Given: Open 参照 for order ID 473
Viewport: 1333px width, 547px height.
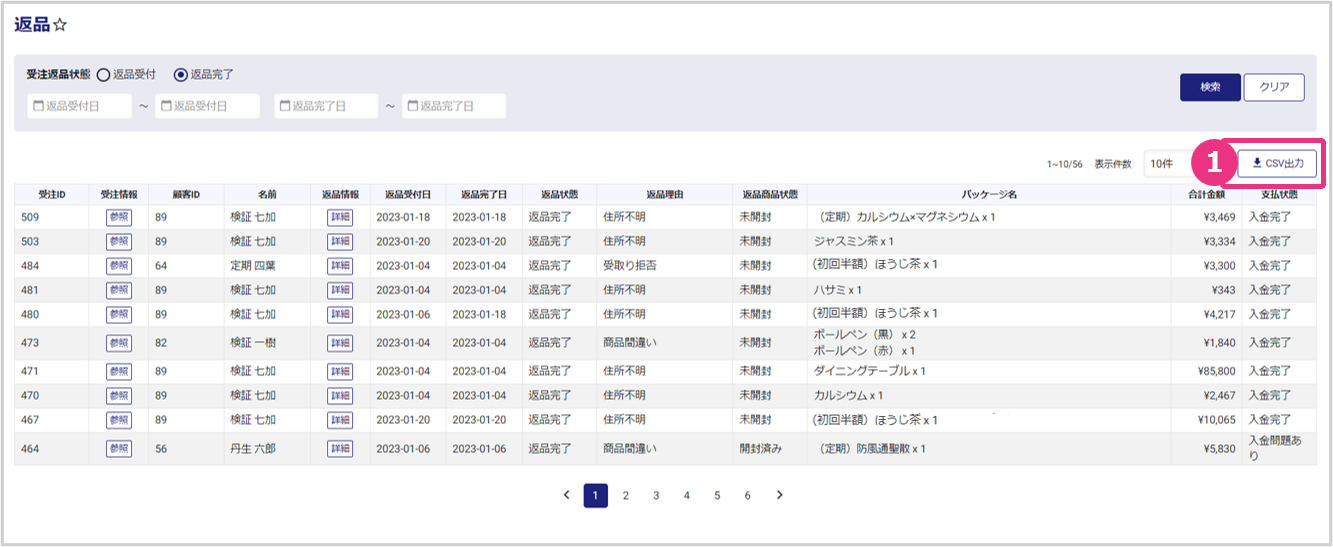Looking at the screenshot, I should 119,343.
